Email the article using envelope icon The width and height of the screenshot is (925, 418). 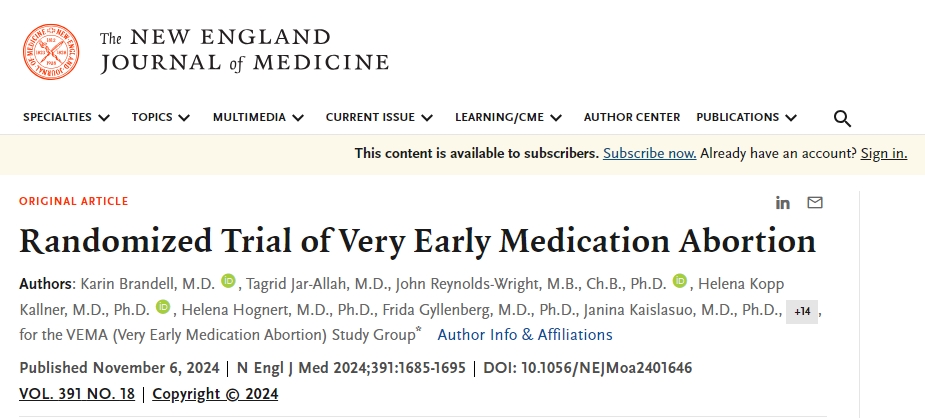(x=815, y=202)
